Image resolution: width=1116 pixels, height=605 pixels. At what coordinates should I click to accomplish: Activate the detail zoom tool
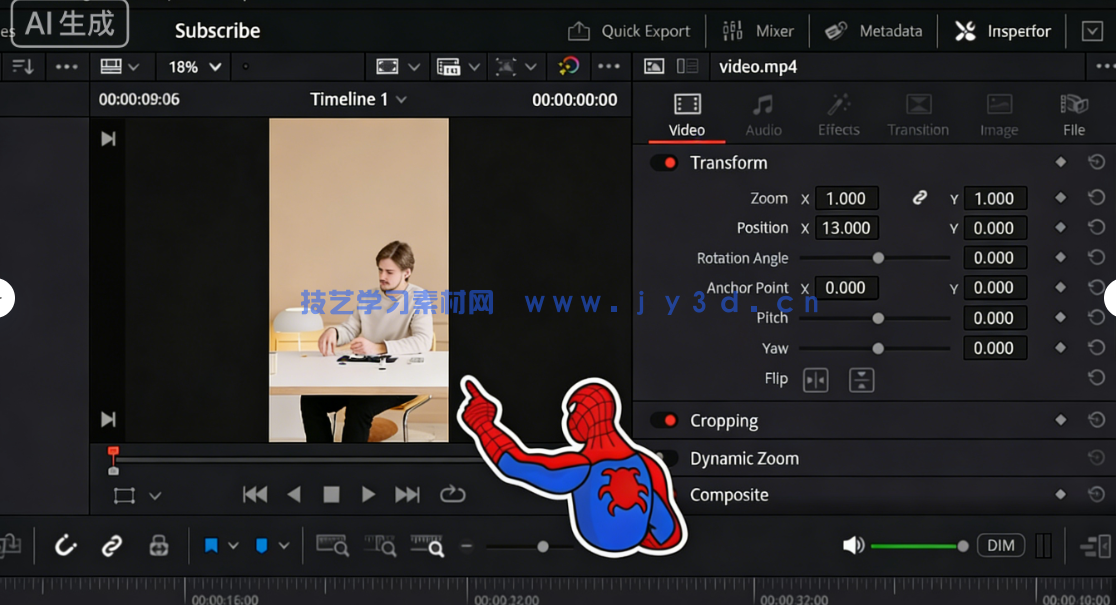[x=381, y=545]
